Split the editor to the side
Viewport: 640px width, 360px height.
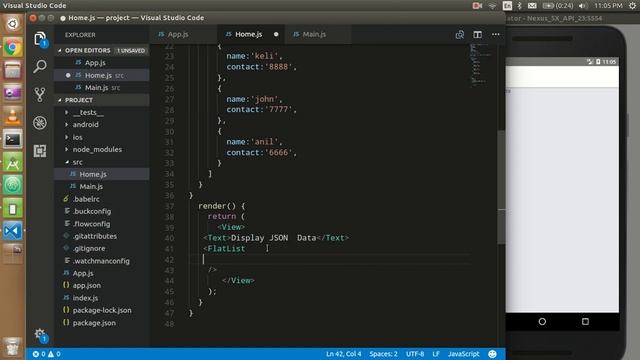(478, 35)
